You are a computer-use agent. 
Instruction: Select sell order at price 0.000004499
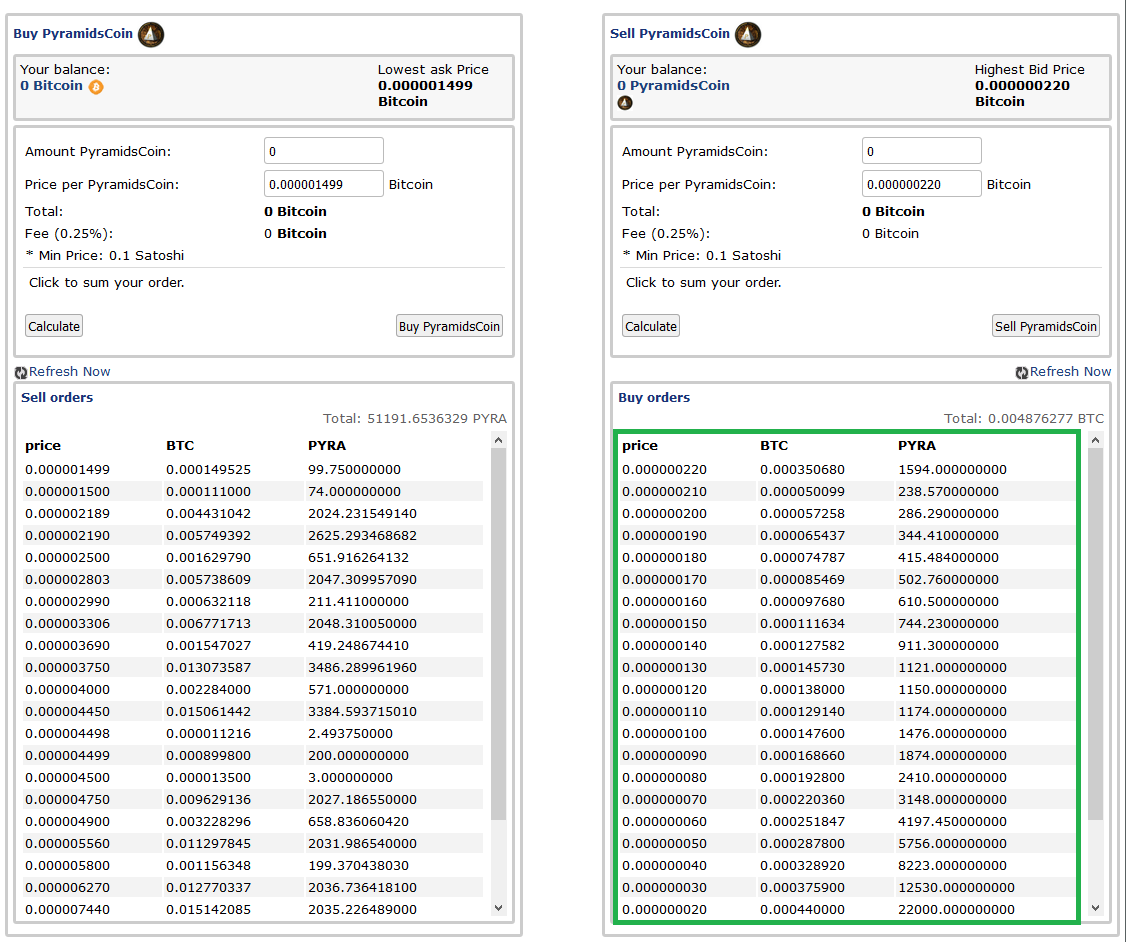tap(253, 755)
